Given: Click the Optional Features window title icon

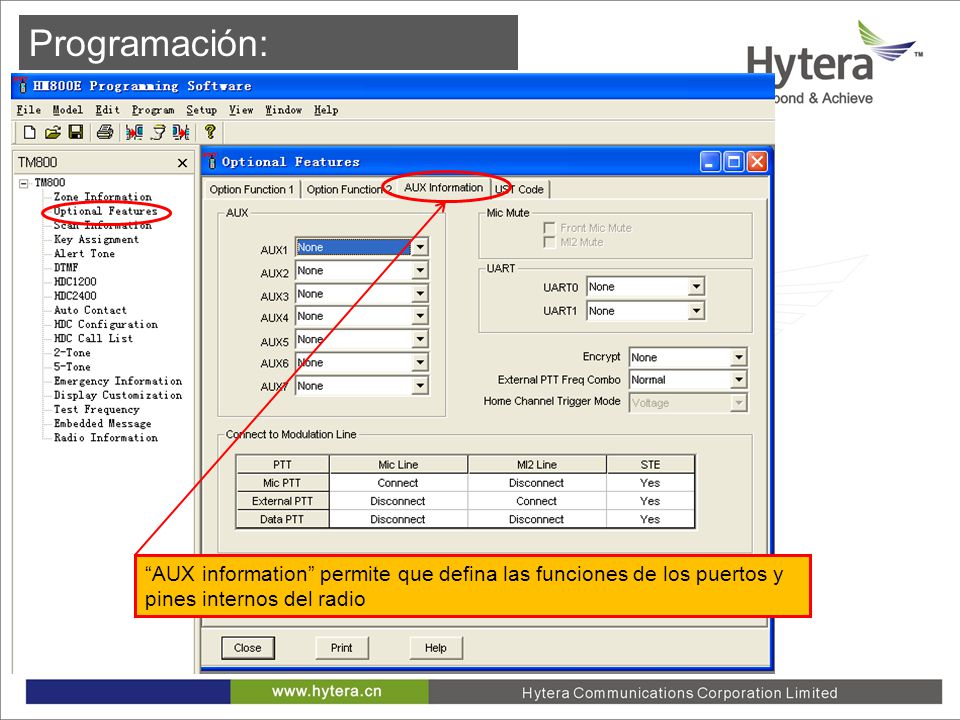Looking at the screenshot, I should [211, 161].
